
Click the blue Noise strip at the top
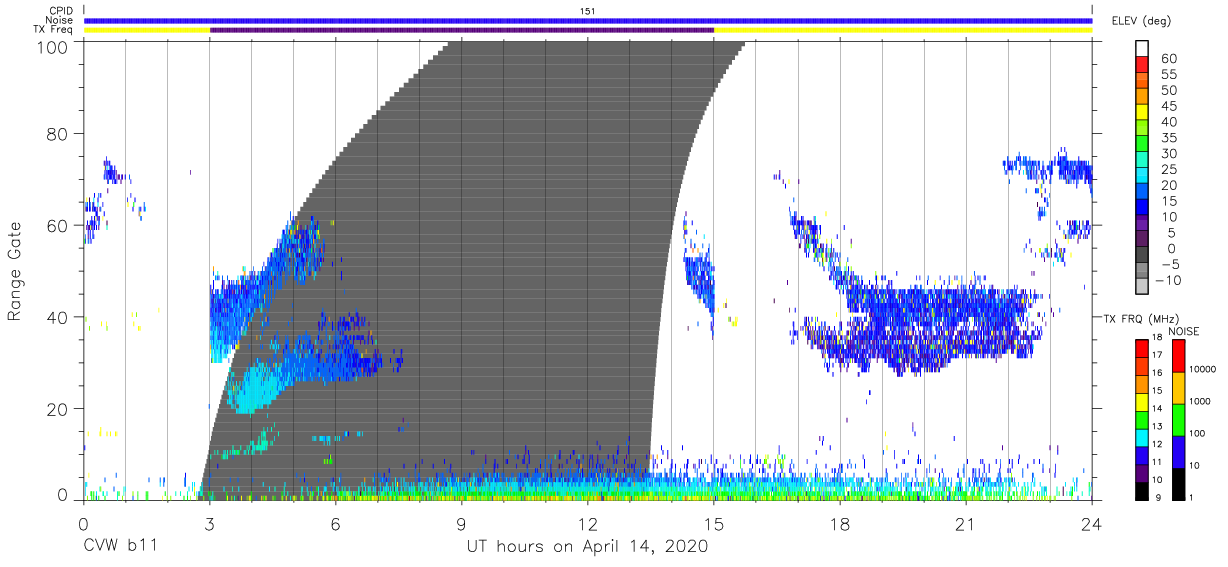(588, 20)
